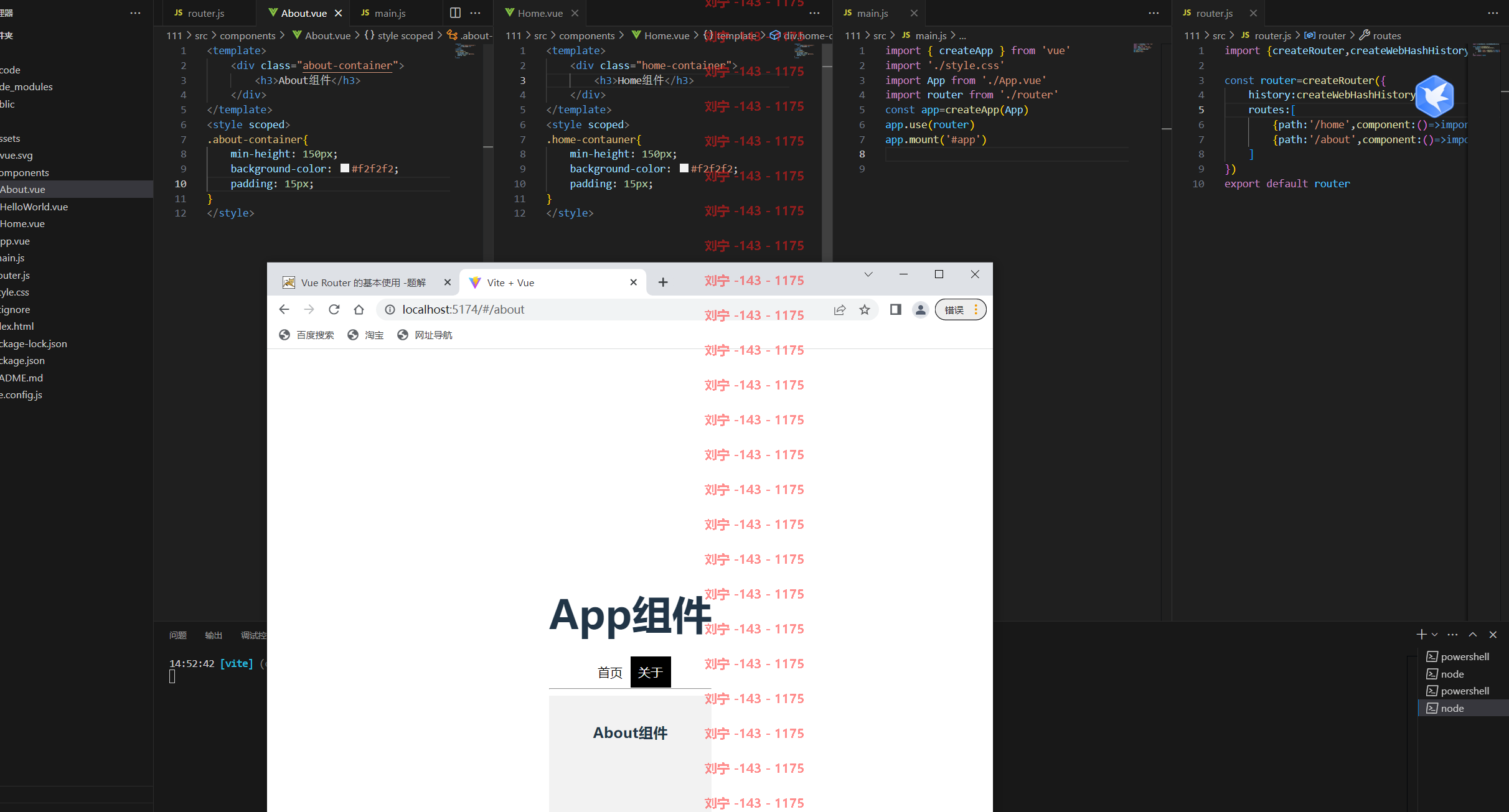Share this page icon in address bar

click(840, 309)
